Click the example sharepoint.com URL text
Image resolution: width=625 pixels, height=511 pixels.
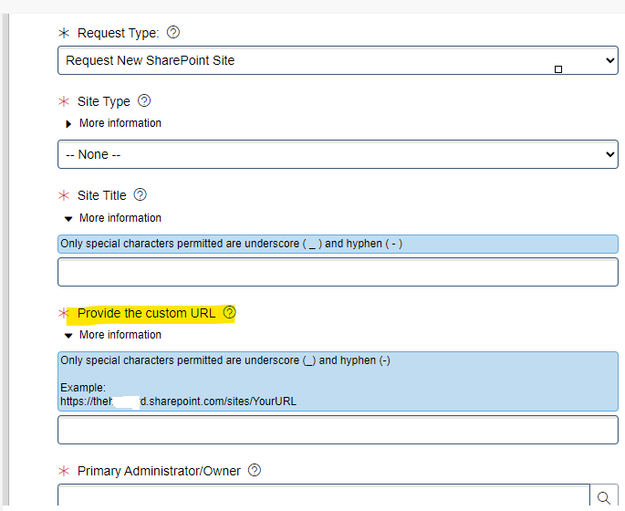178,401
